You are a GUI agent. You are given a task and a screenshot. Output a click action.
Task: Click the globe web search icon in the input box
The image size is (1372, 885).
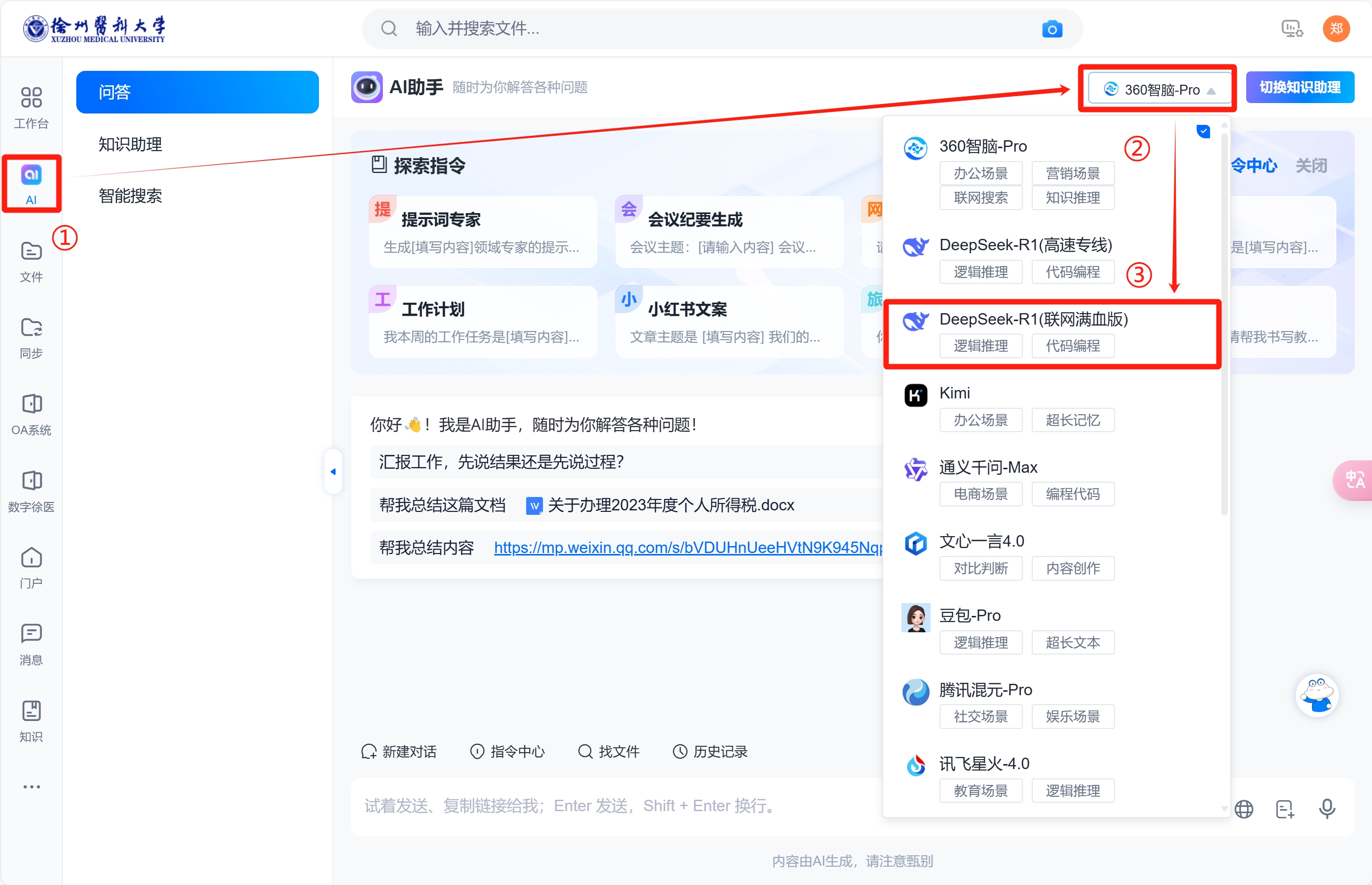pos(1243,809)
